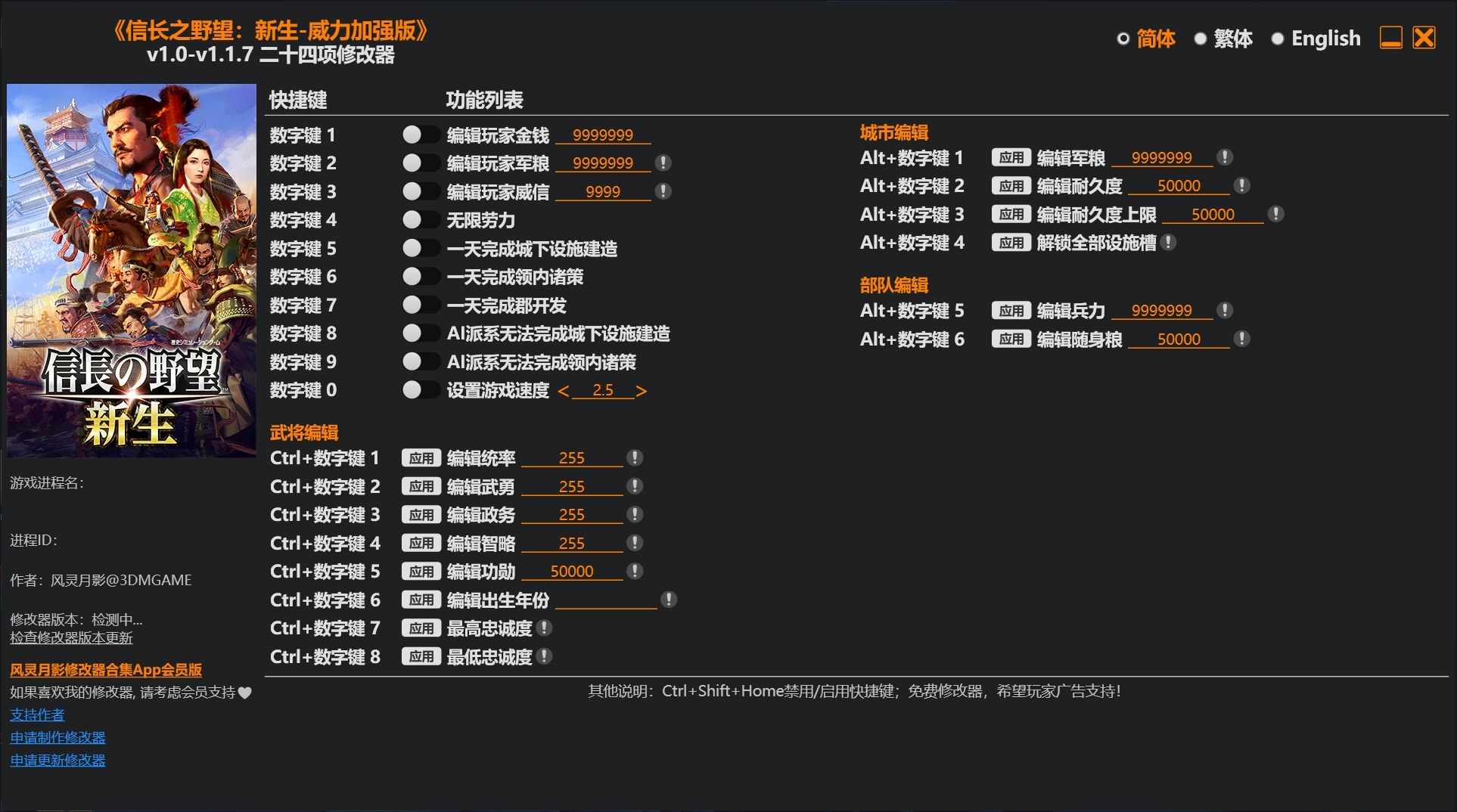Click the warning icon next to 解锁全部设施槽
The image size is (1457, 812).
pyautogui.click(x=1170, y=243)
